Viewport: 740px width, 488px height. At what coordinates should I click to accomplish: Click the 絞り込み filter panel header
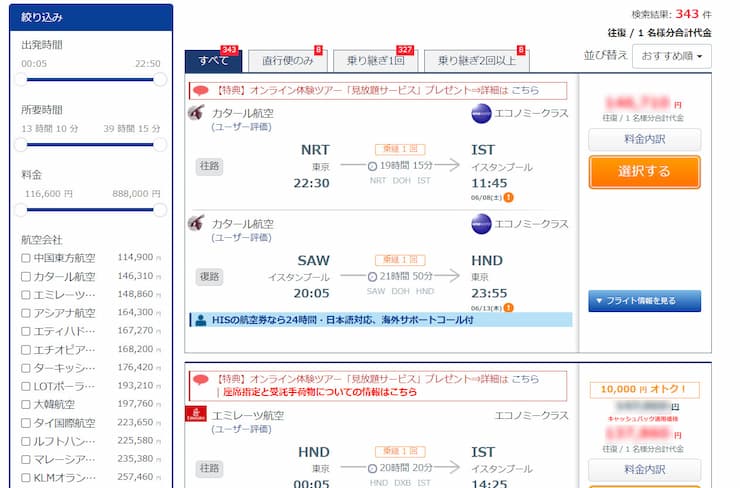coord(91,17)
